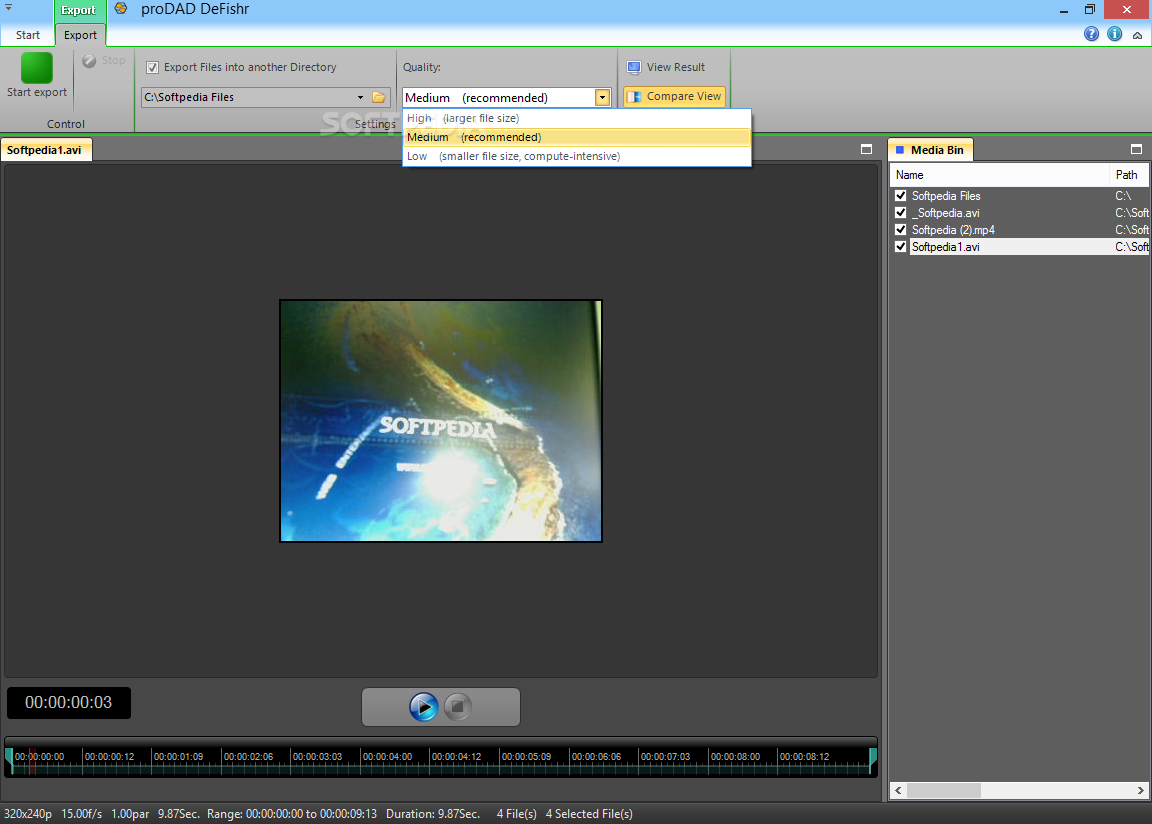This screenshot has height=824, width=1152.
Task: Open the folder browse icon for export directory
Action: tap(379, 97)
